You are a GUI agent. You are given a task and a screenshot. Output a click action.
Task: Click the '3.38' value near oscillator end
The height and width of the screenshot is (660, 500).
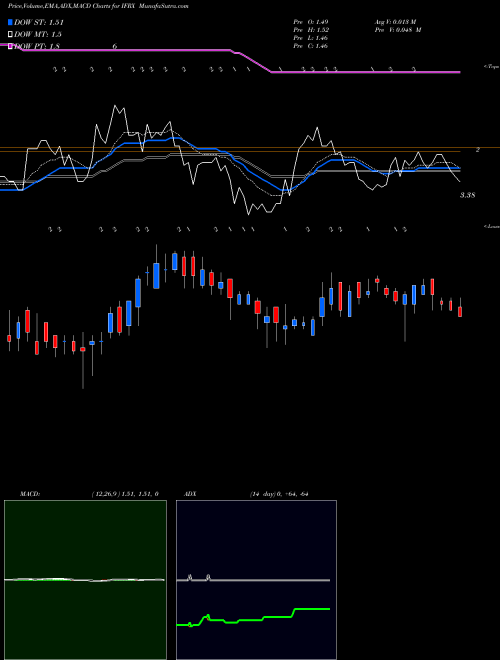468,195
